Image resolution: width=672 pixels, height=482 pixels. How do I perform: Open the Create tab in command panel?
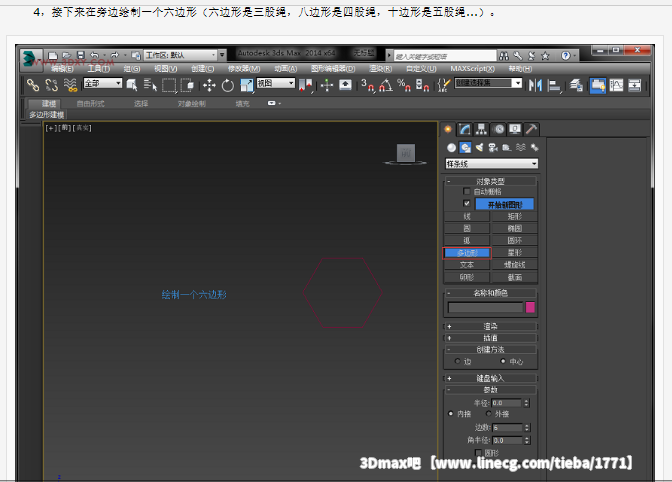449,129
